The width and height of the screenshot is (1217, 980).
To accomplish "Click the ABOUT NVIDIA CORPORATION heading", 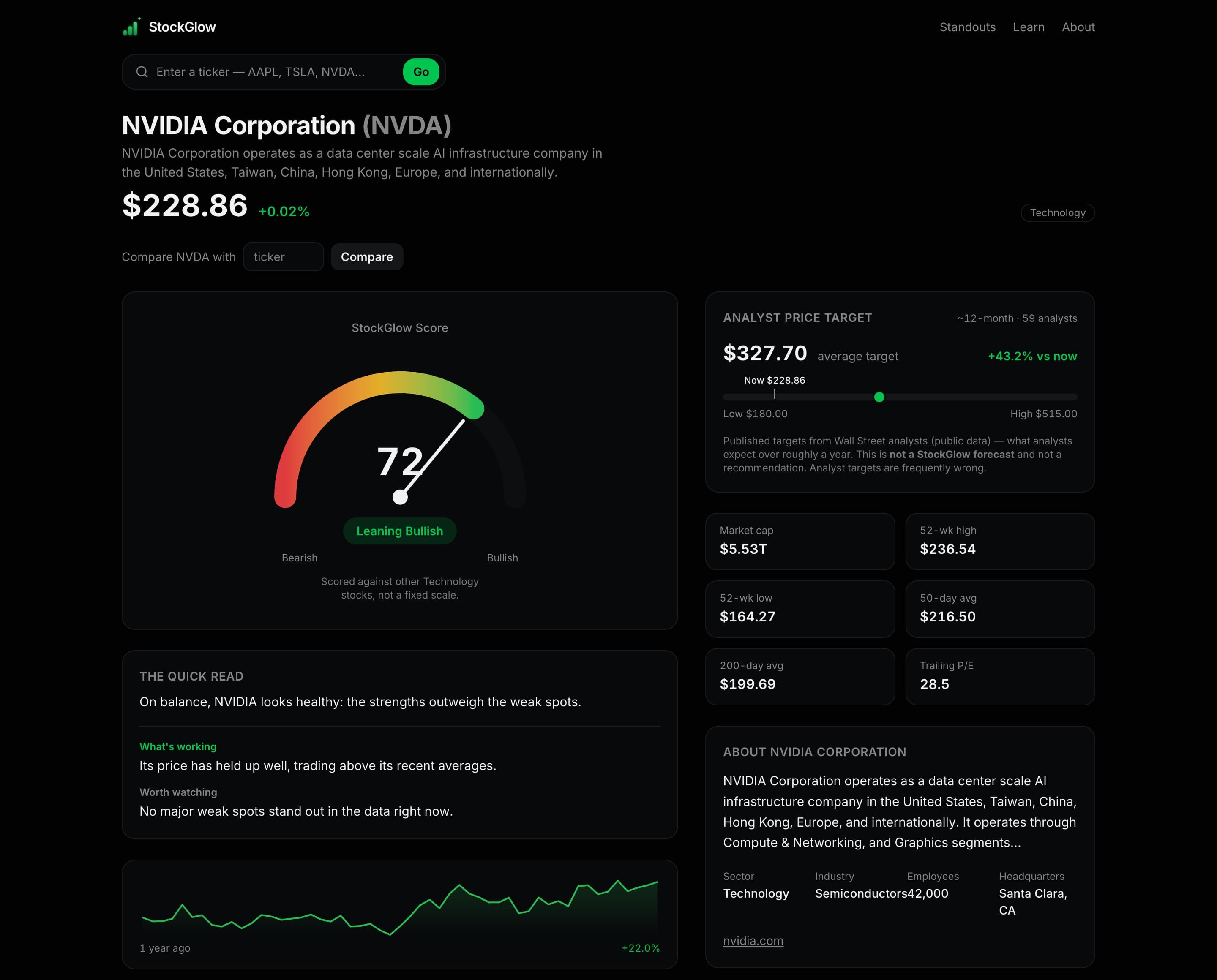I will [814, 752].
